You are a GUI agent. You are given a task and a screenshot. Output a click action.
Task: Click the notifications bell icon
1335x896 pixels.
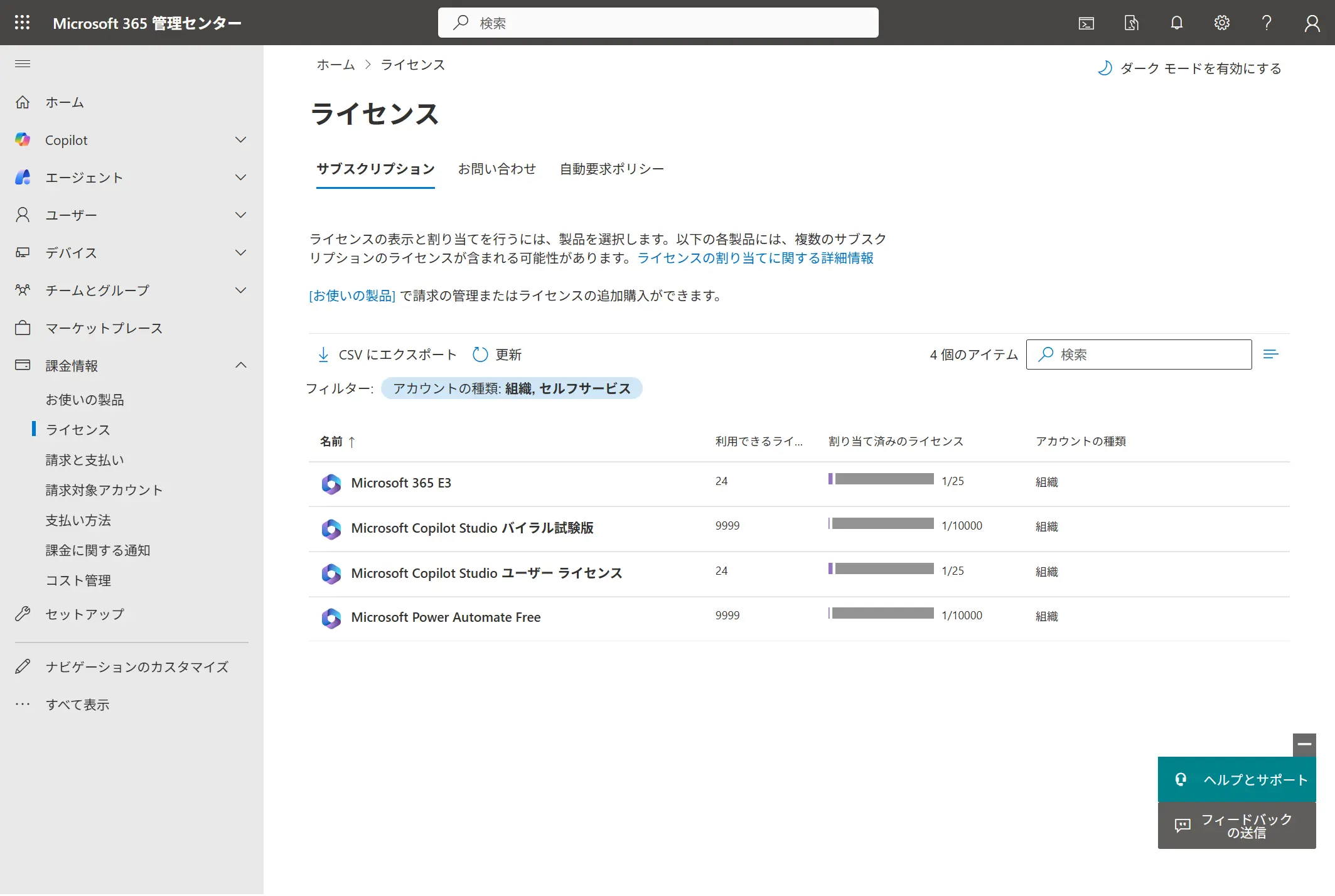pyautogui.click(x=1177, y=23)
